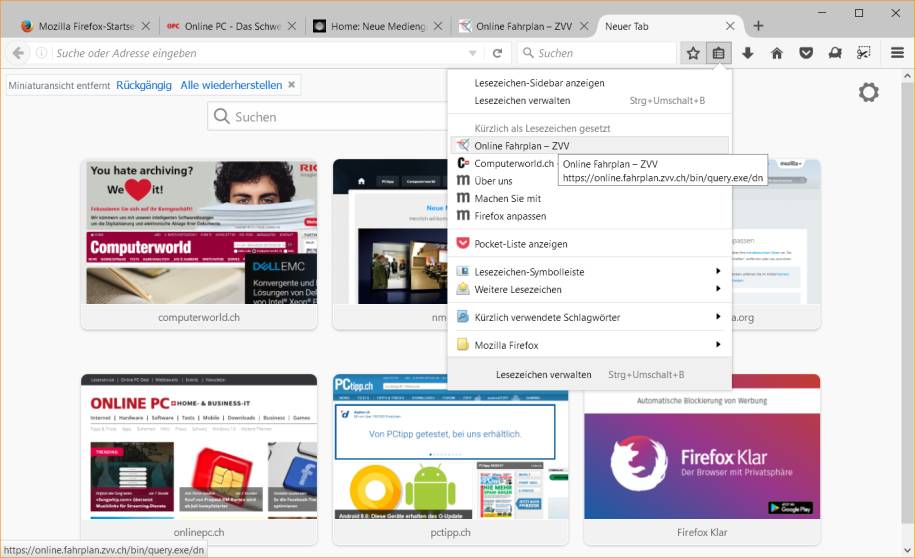
Task: Click the Rückgängig link
Action: 144,85
